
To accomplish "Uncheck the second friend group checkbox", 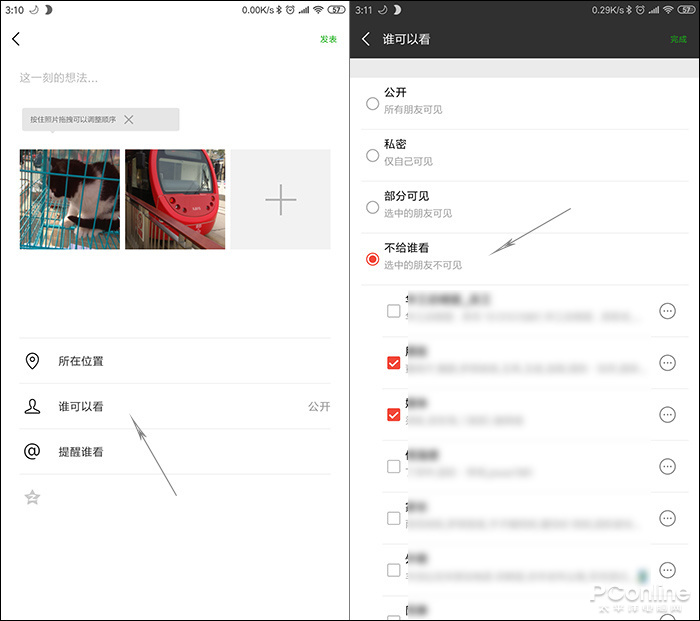I will point(393,363).
